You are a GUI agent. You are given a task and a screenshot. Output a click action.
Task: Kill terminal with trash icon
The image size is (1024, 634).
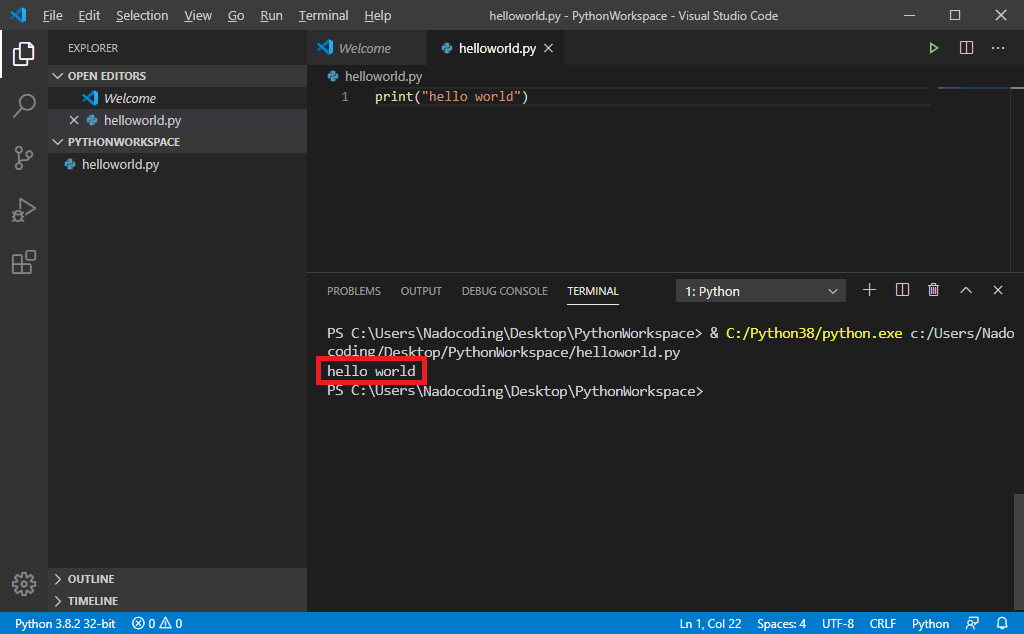(933, 290)
